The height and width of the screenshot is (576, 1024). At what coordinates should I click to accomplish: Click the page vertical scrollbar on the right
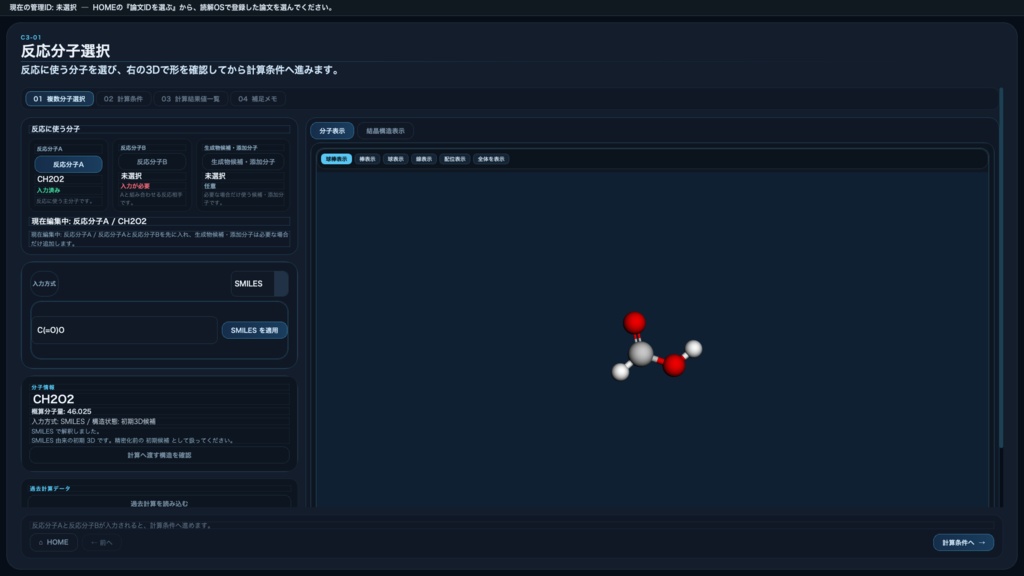point(1001,268)
